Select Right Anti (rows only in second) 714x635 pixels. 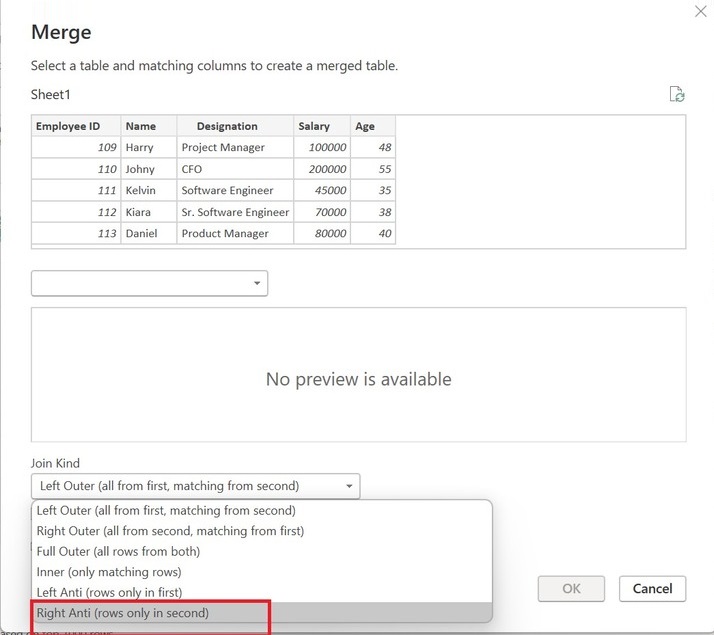click(x=123, y=613)
